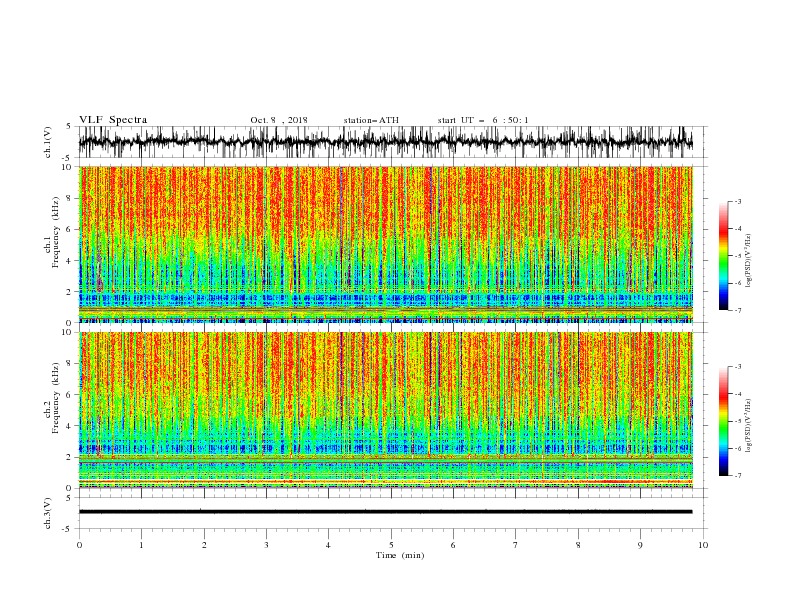Click the "6" kHz tick on ch.1 spectrogram
The height and width of the screenshot is (612, 792).
coord(70,229)
